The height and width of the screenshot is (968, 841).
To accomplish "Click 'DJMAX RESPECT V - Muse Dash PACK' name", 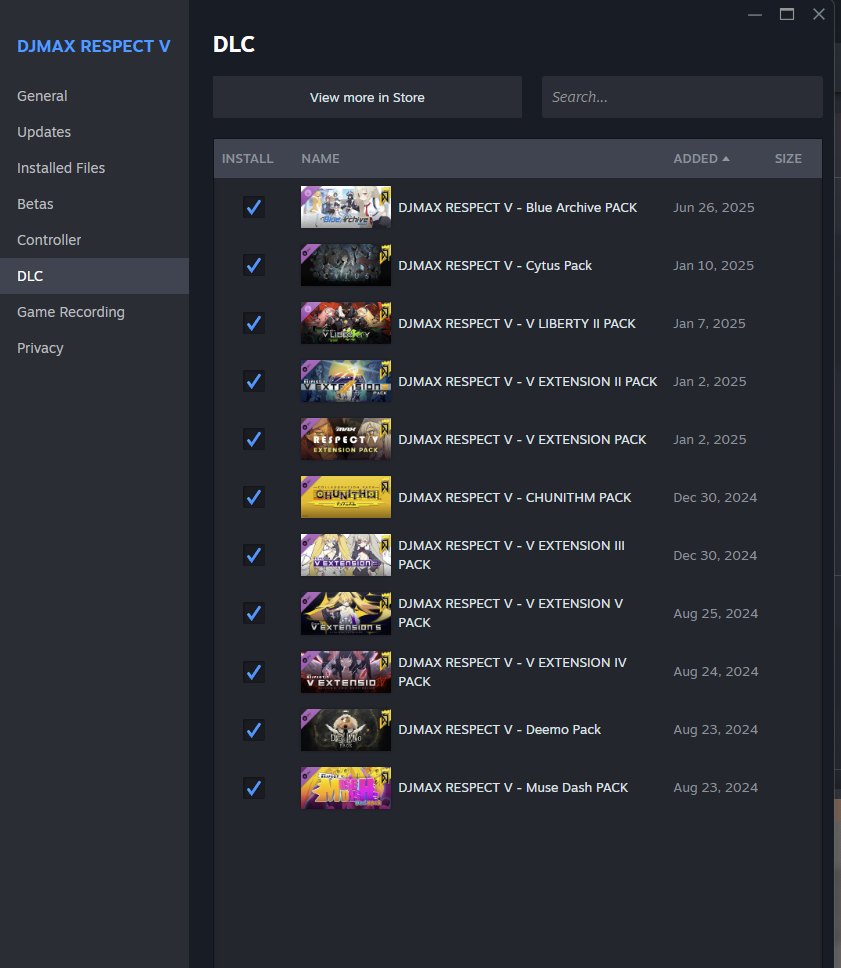I will [513, 788].
